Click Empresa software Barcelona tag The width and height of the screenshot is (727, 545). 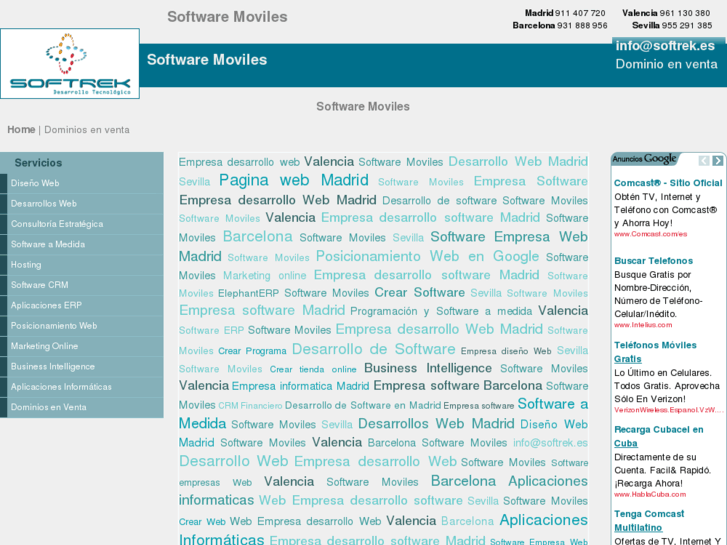coord(458,385)
